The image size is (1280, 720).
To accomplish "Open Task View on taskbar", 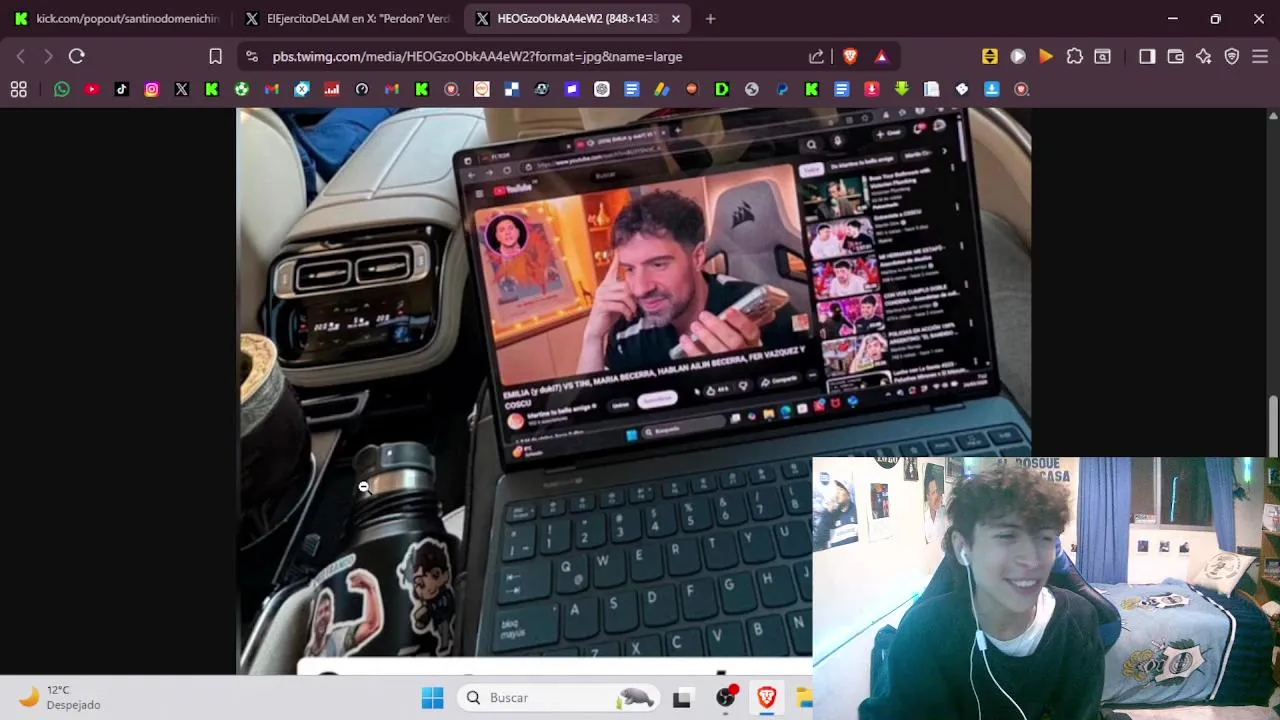I will 682,697.
